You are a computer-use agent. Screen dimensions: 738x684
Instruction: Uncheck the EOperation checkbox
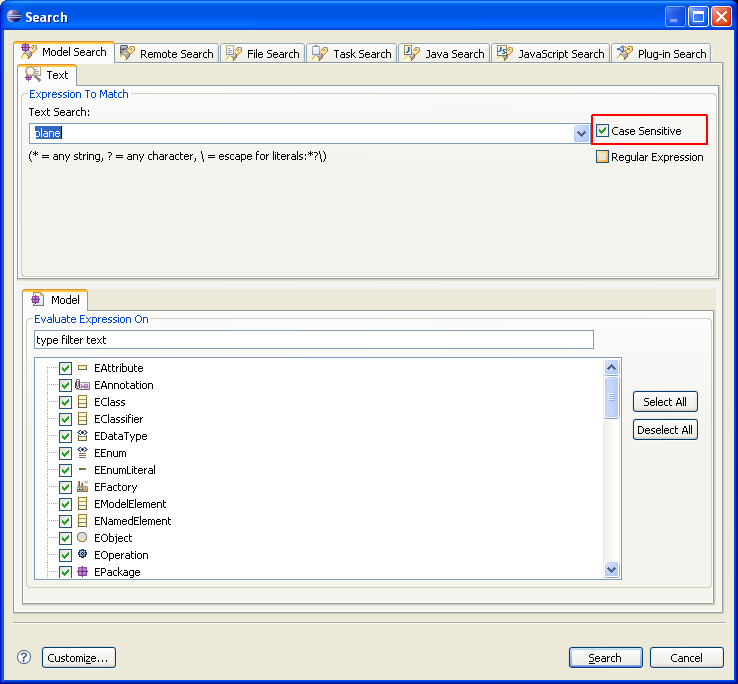(x=65, y=555)
